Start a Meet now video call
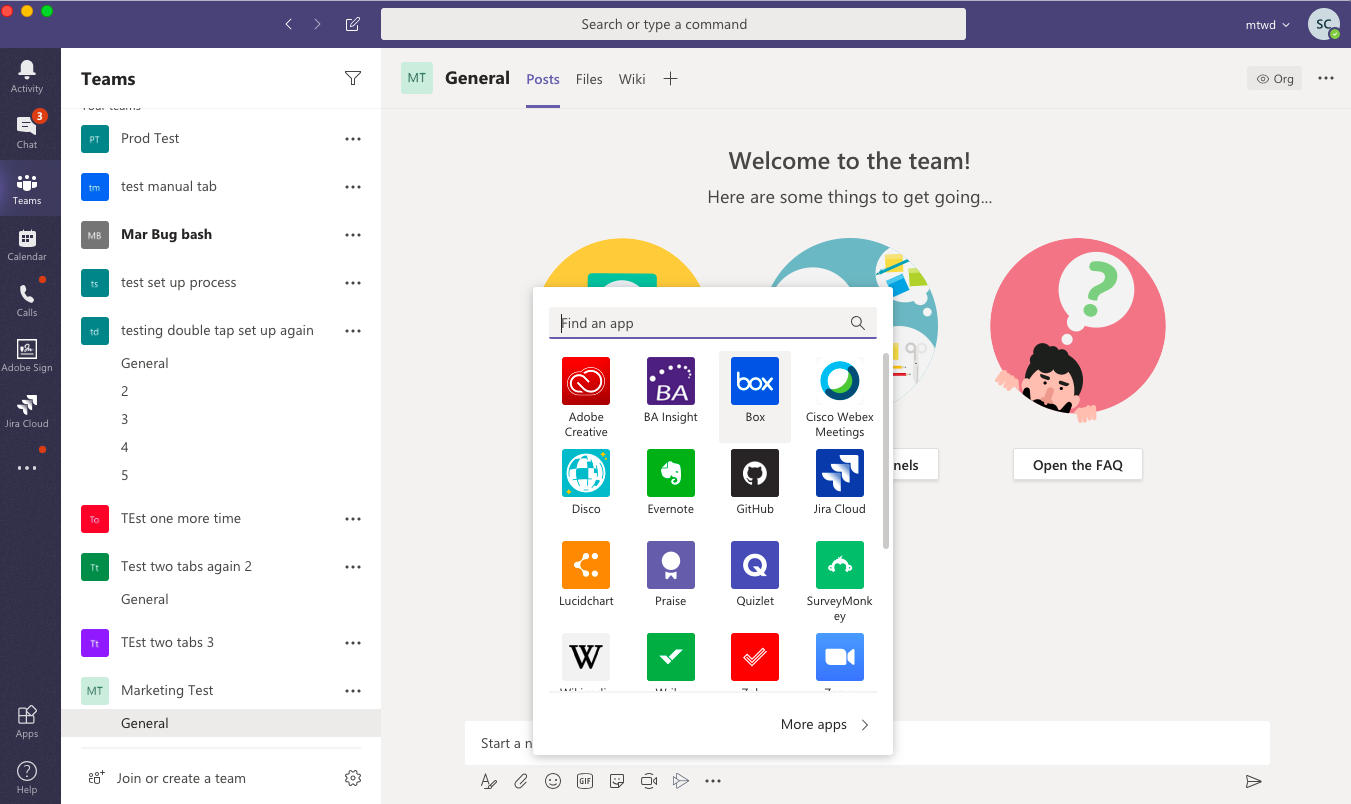This screenshot has height=804, width=1351. pos(649,781)
